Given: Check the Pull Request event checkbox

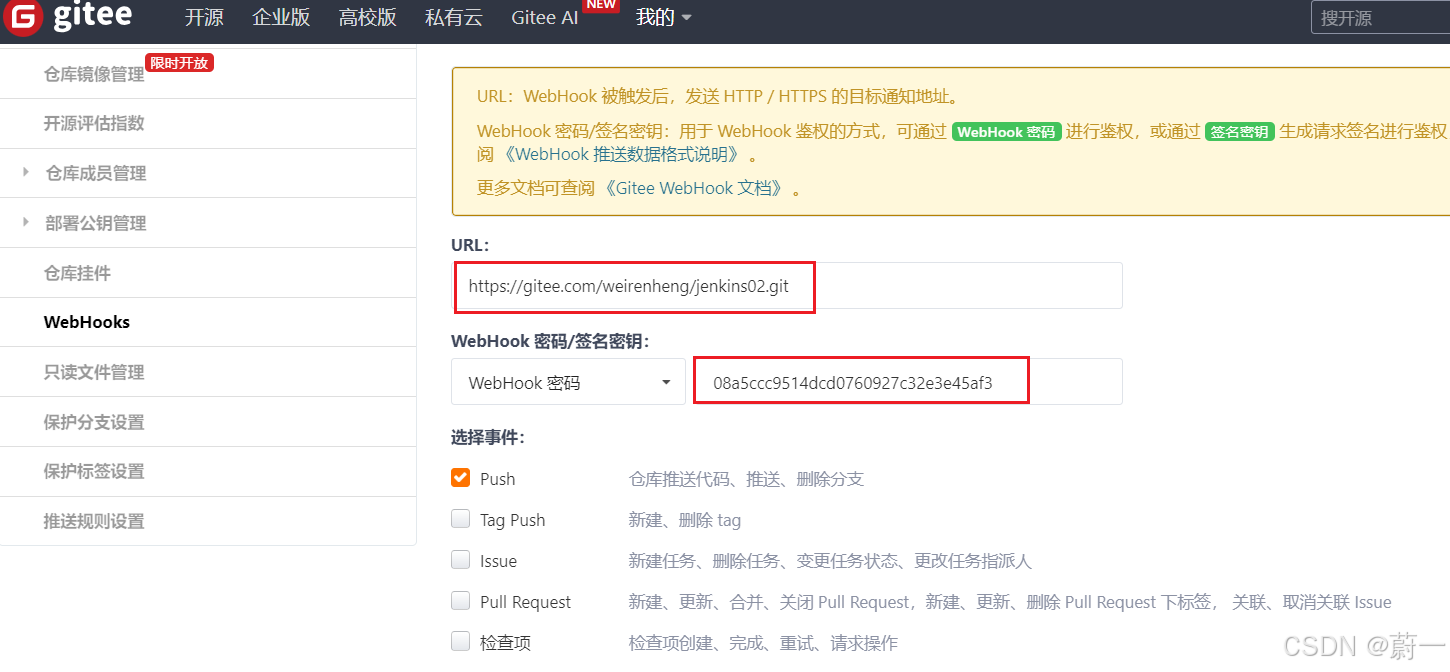Looking at the screenshot, I should [x=460, y=600].
